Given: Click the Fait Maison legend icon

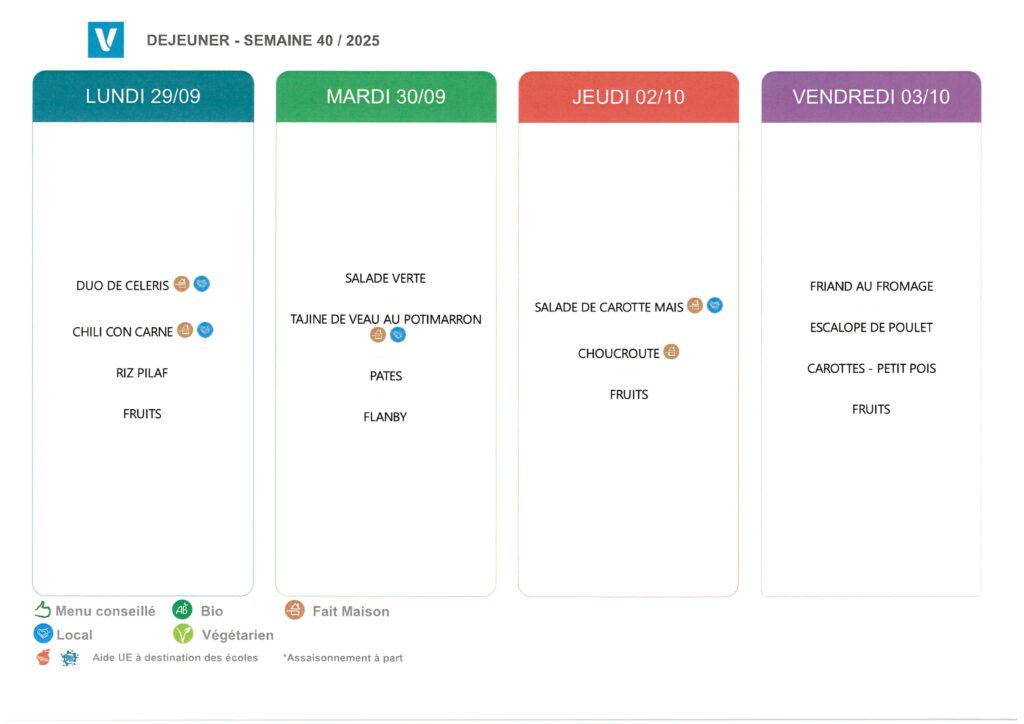Looking at the screenshot, I should click(294, 610).
